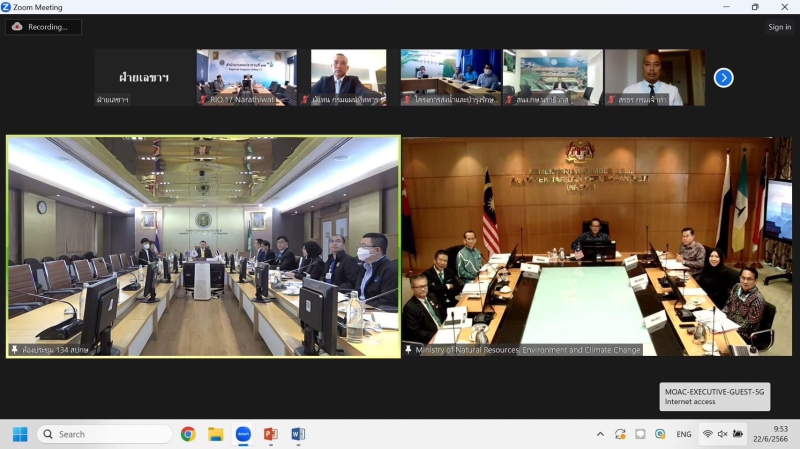Open Word from the taskbar

[297, 434]
